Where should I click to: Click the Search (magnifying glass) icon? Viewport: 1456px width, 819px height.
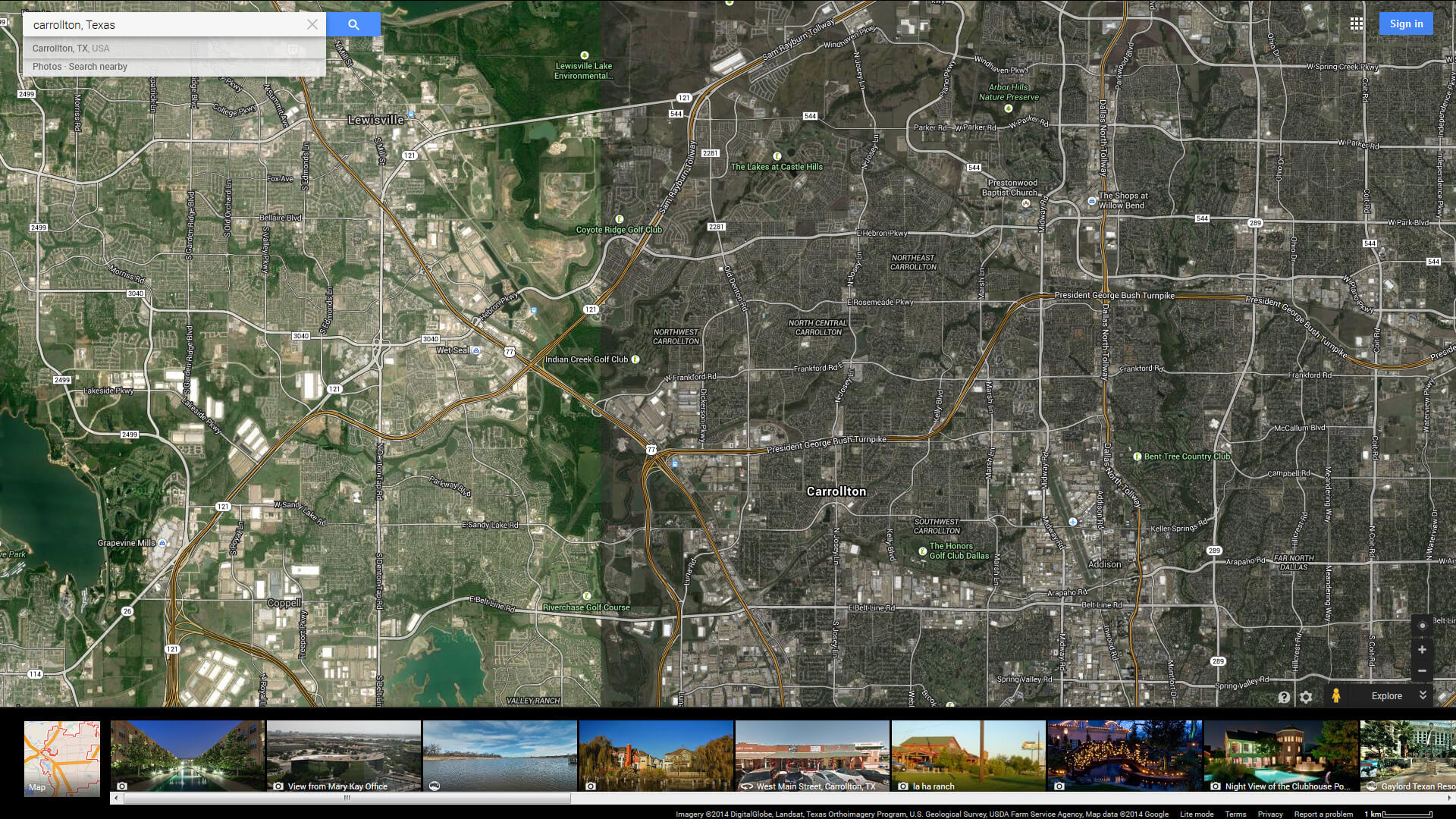pyautogui.click(x=354, y=24)
